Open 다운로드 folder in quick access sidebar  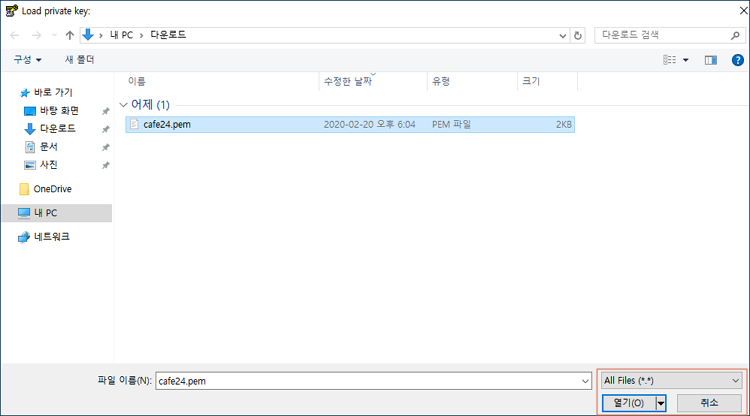click(x=57, y=128)
